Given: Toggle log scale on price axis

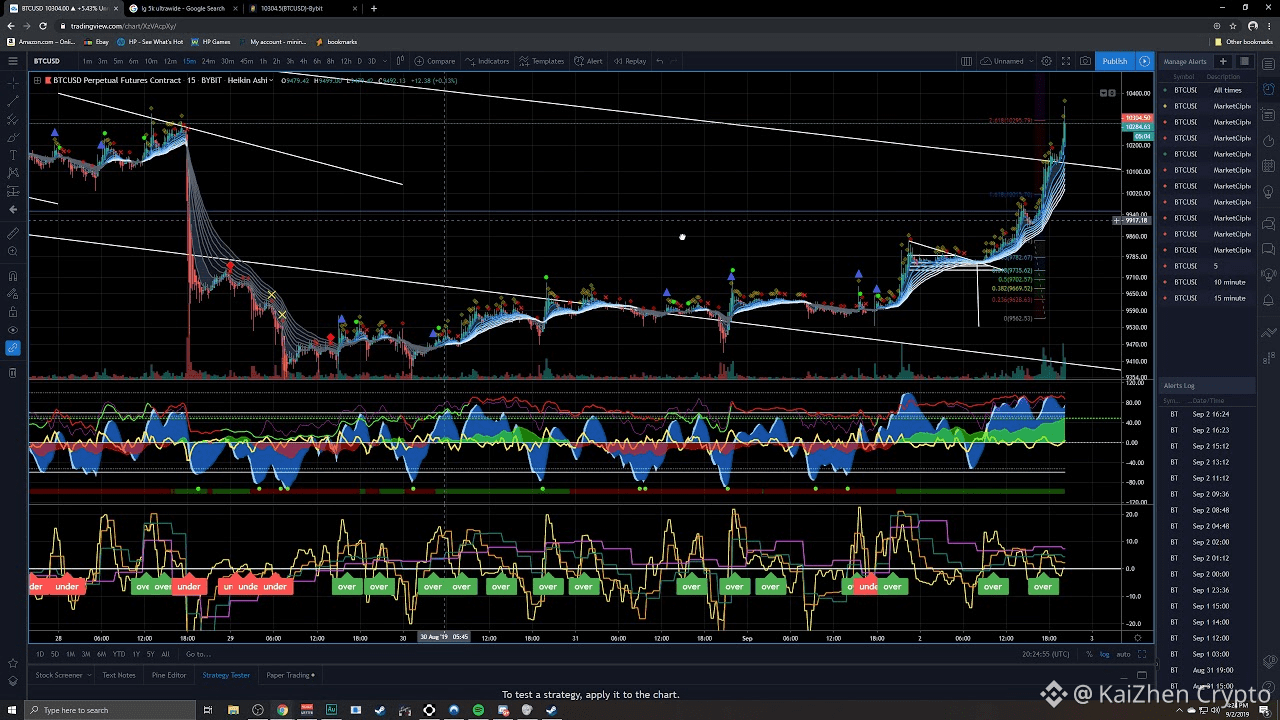Looking at the screenshot, I should tap(1104, 654).
